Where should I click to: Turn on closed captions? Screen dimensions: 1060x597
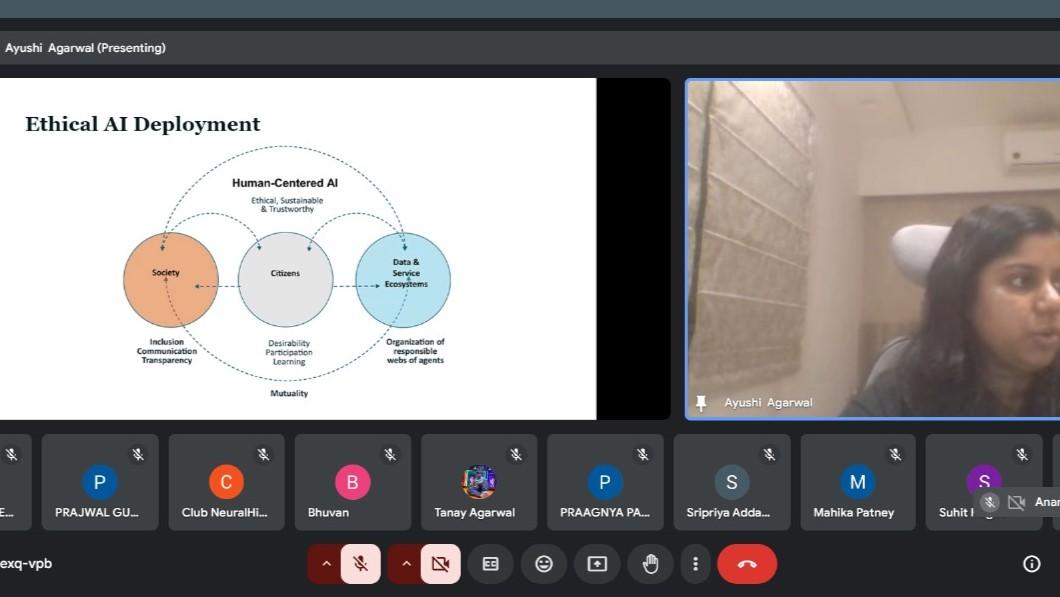point(490,563)
